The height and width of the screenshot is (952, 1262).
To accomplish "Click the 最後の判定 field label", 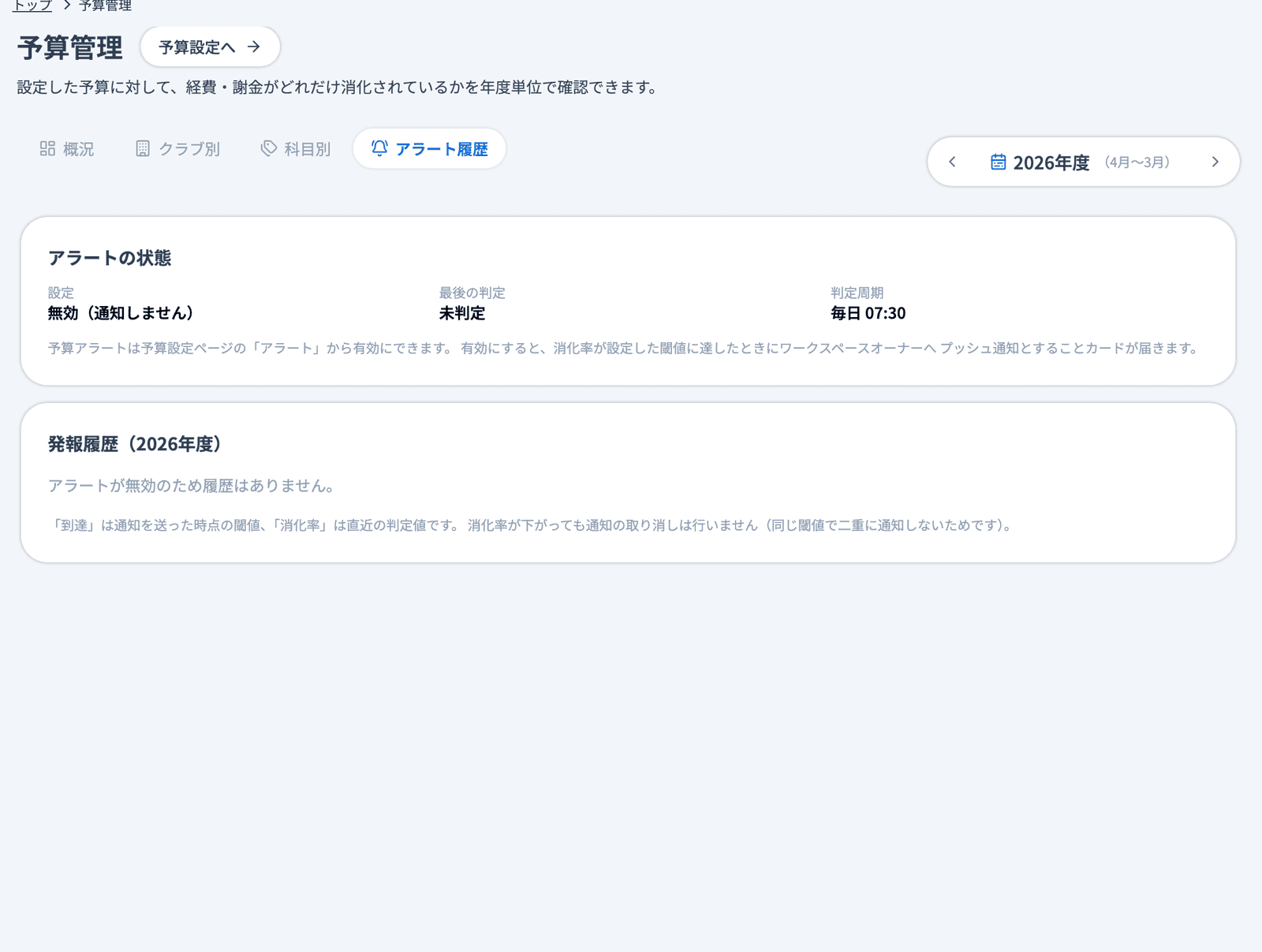I will 472,293.
